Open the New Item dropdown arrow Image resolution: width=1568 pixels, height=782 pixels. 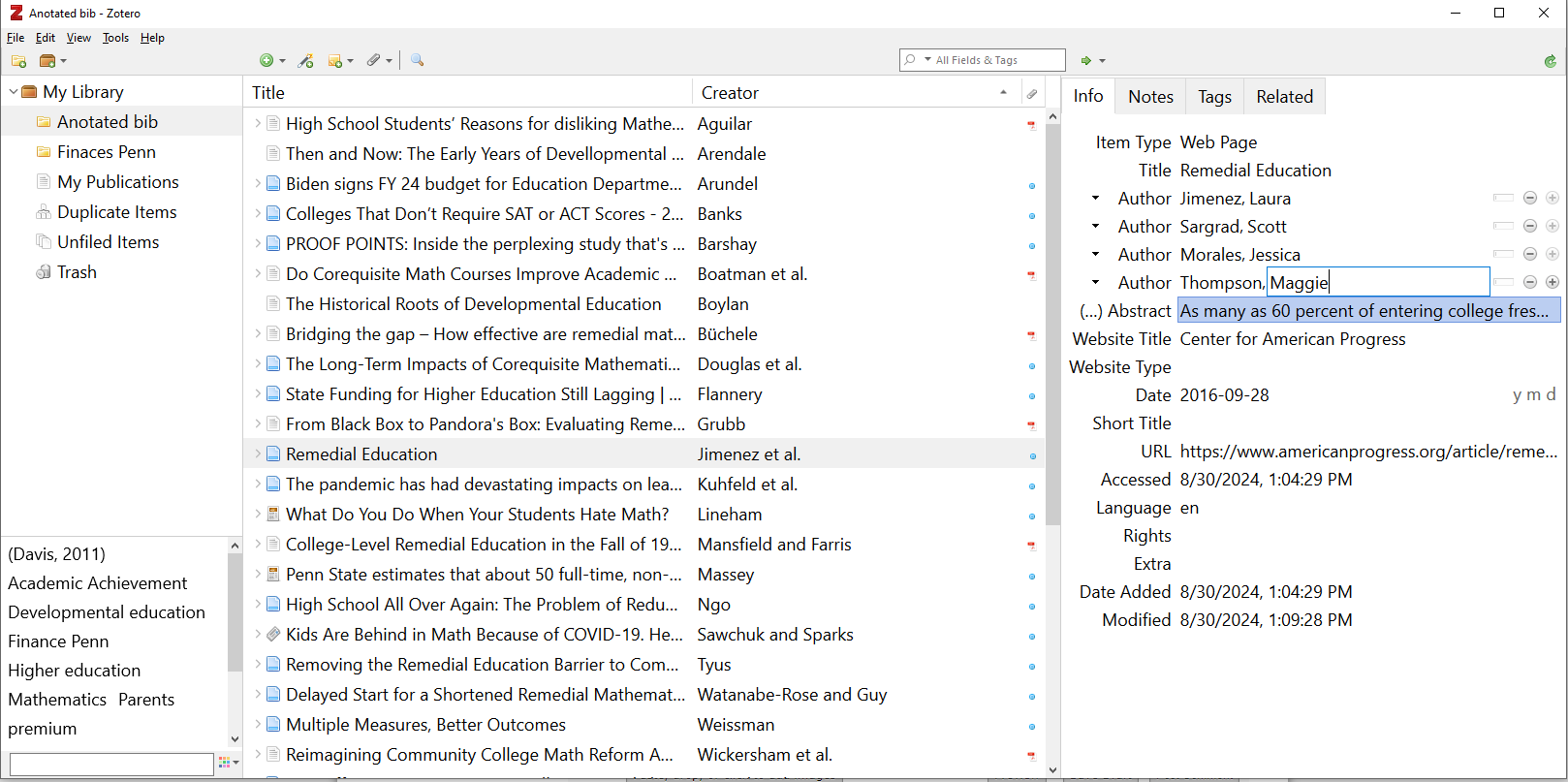pyautogui.click(x=283, y=61)
